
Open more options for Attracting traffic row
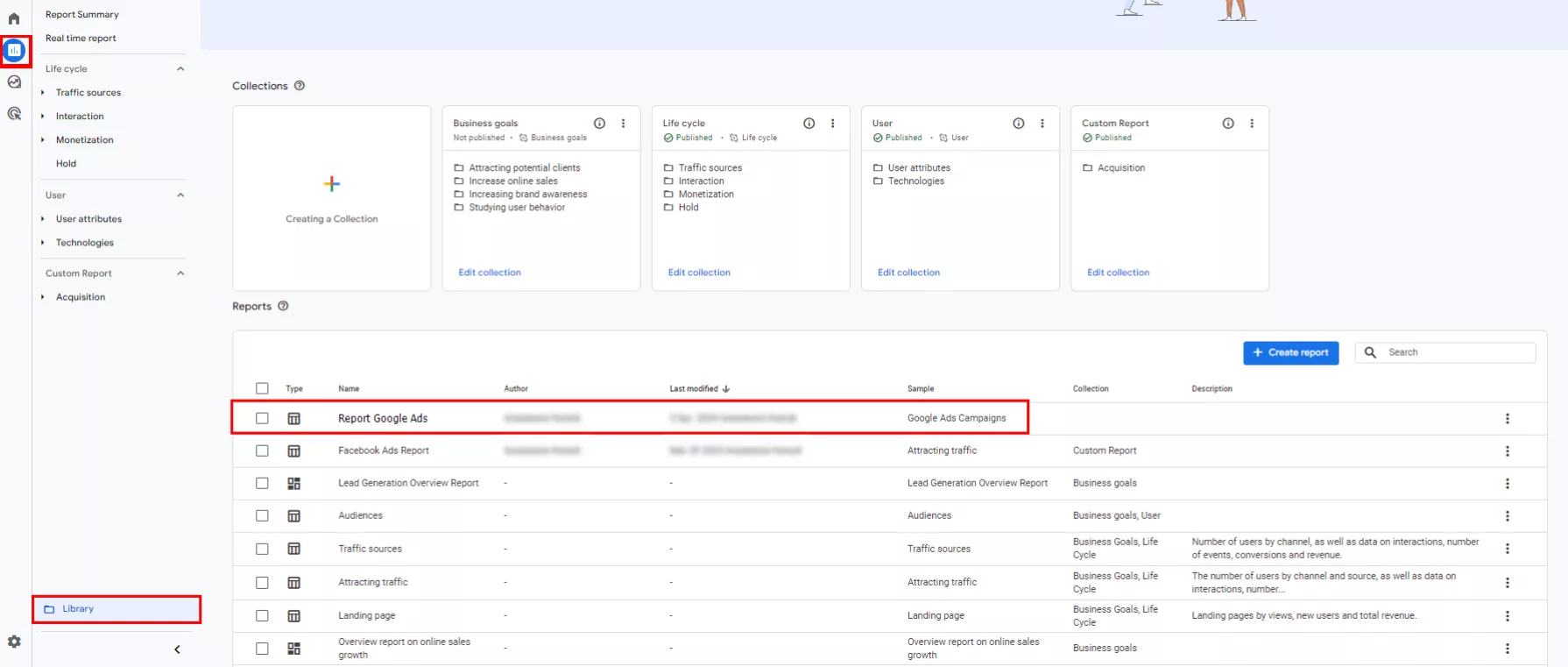[x=1508, y=583]
